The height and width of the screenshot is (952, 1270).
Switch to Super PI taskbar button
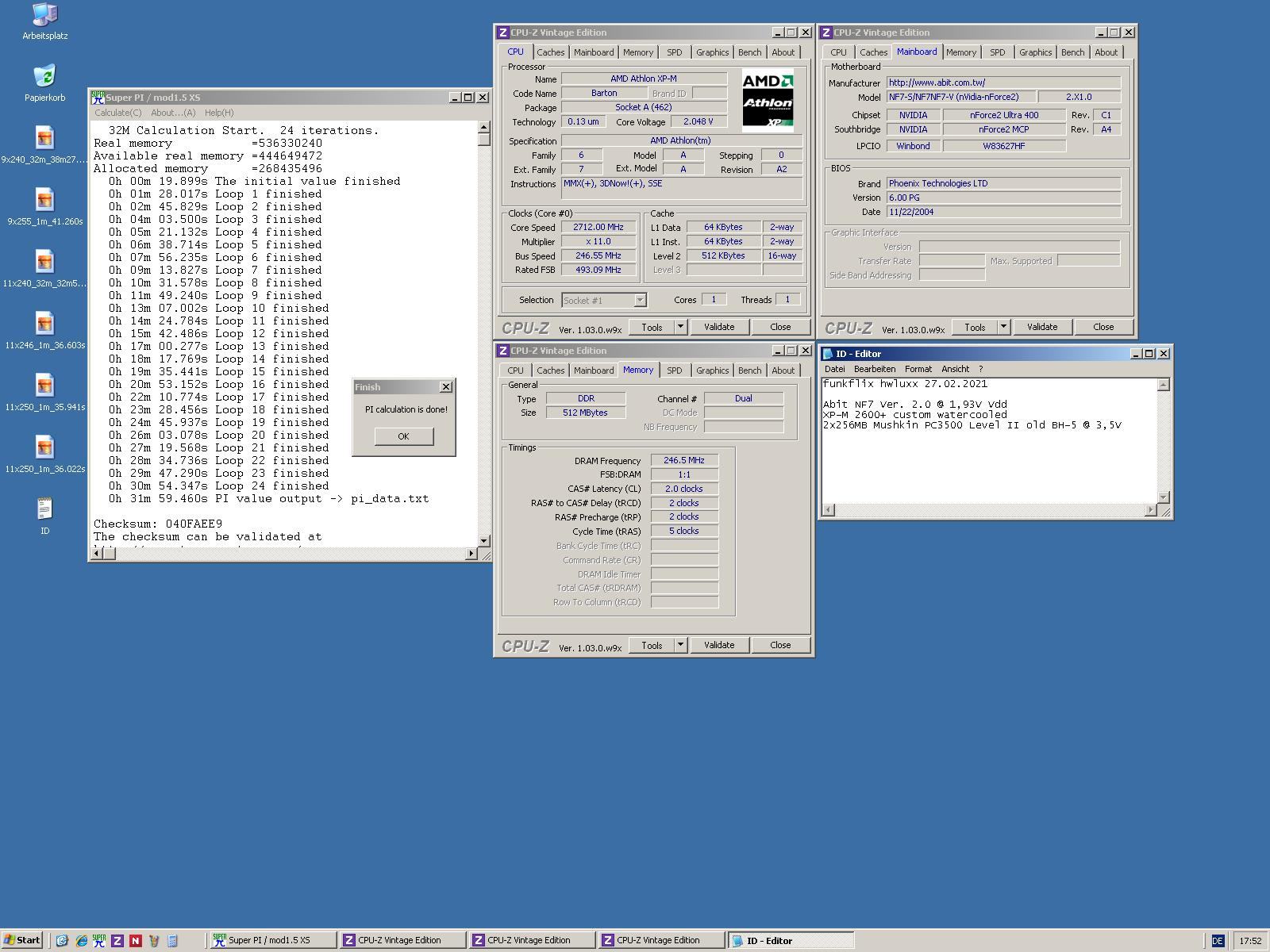click(x=271, y=940)
